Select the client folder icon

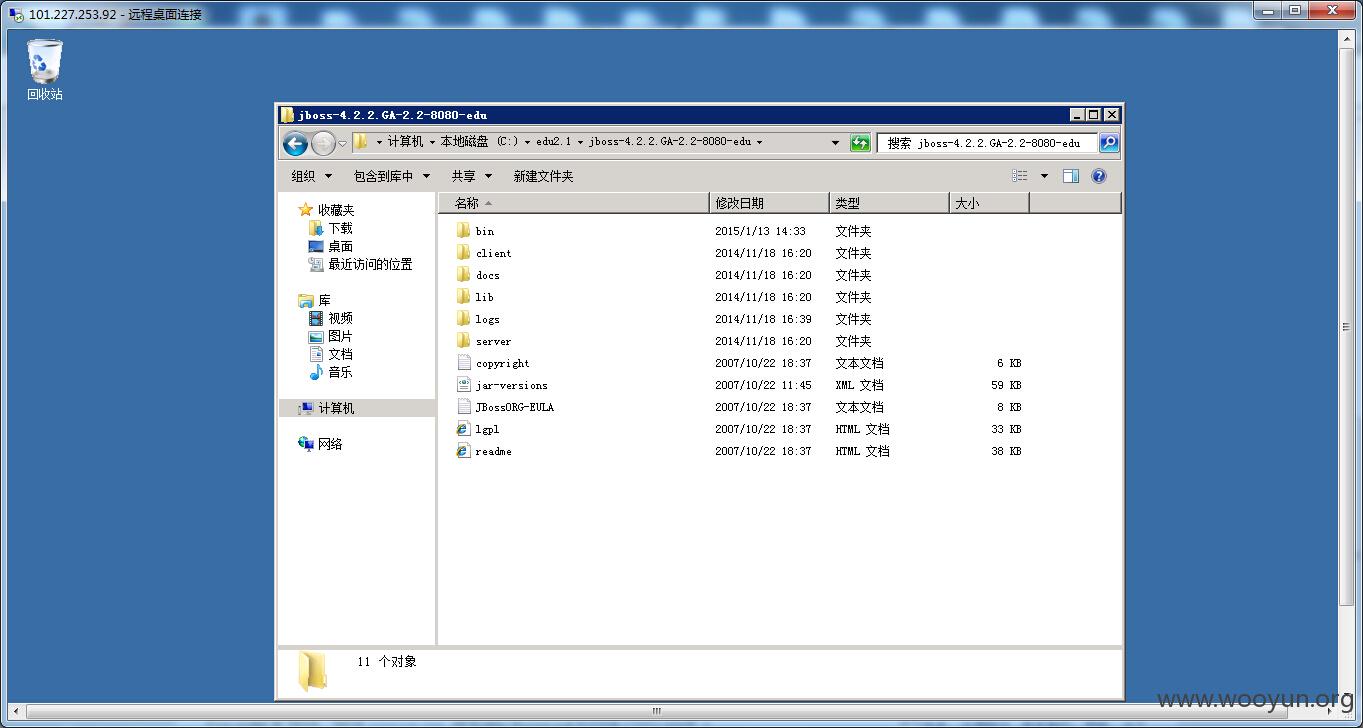pos(463,253)
